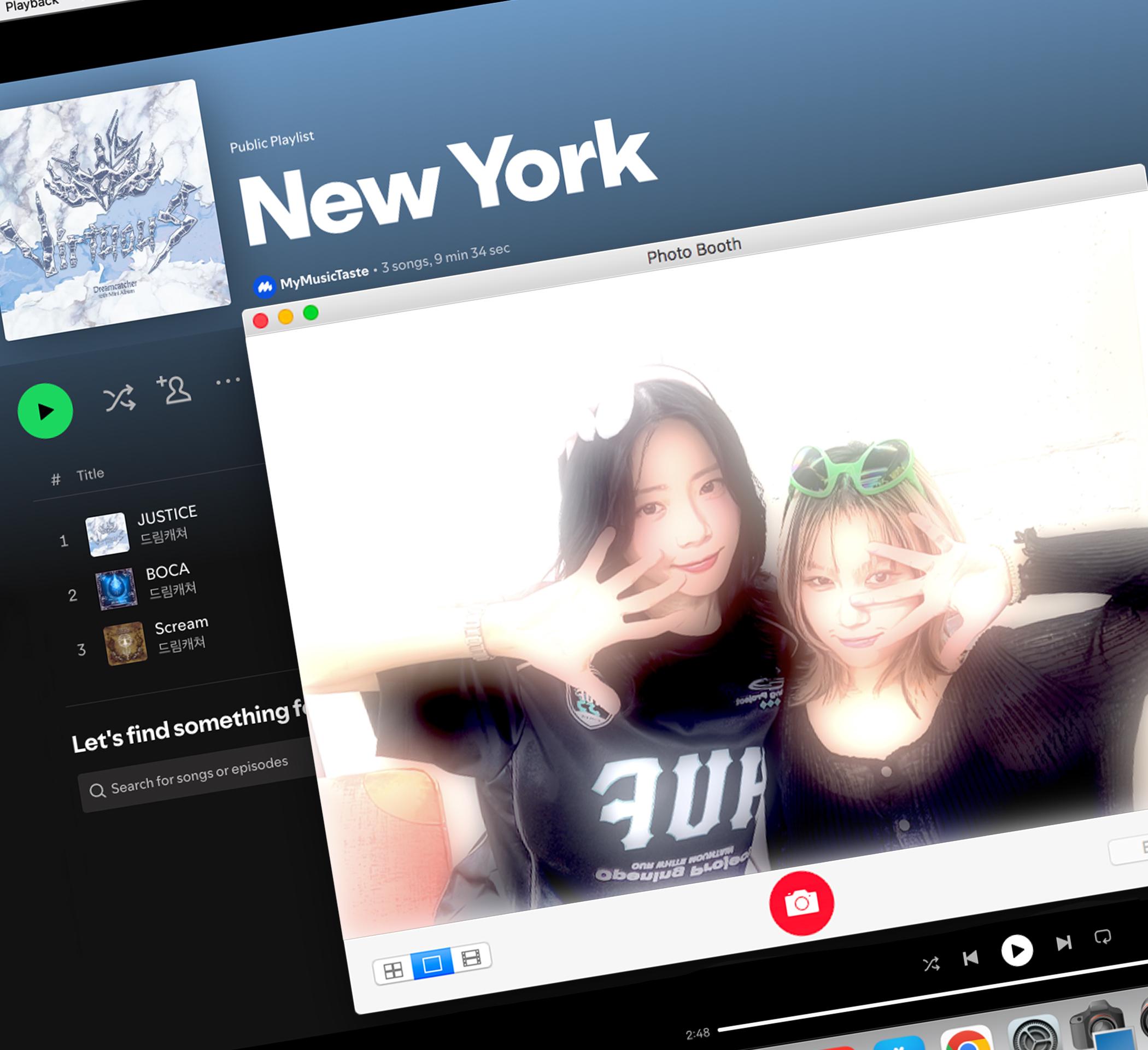The height and width of the screenshot is (1050, 1148).
Task: Open artist 드림캐쳐 under JUSTICE
Action: pyautogui.click(x=163, y=535)
